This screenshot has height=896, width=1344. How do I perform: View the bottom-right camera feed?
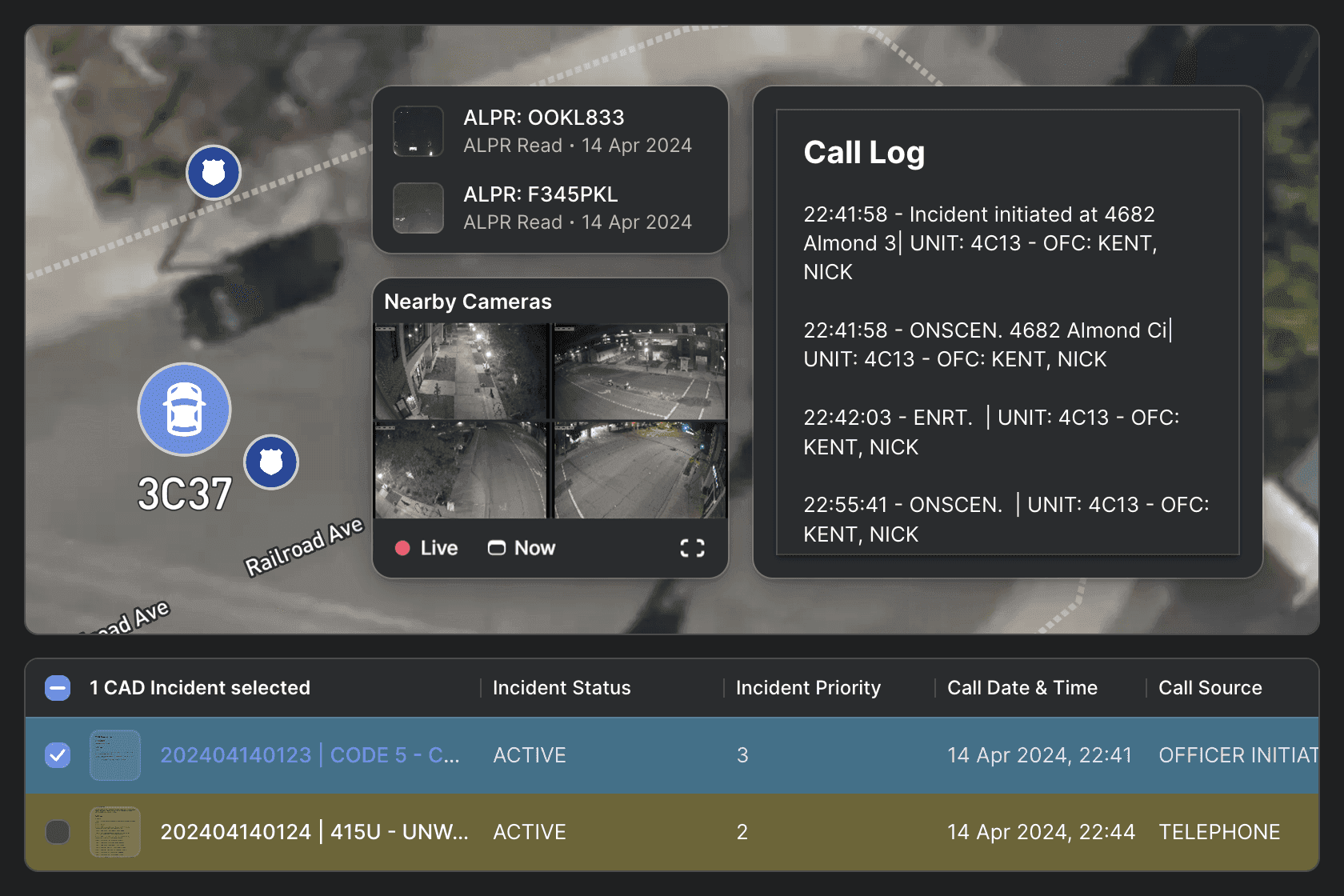[x=640, y=471]
